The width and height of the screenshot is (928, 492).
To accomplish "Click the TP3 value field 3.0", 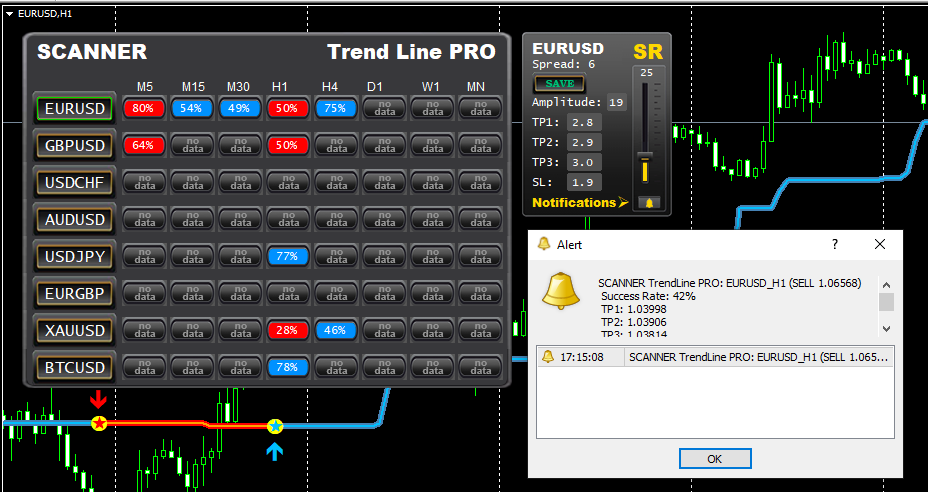I will [584, 162].
